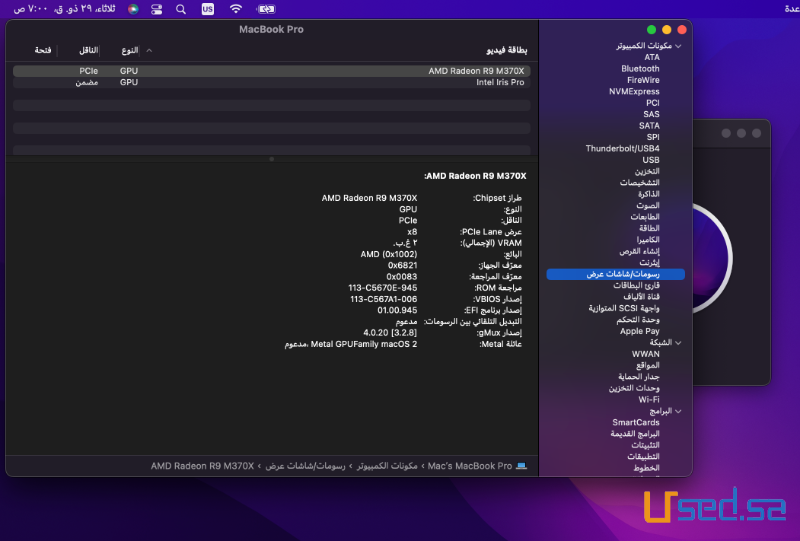The height and width of the screenshot is (541, 800).
Task: Select SPI in the sidebar
Action: 653,137
